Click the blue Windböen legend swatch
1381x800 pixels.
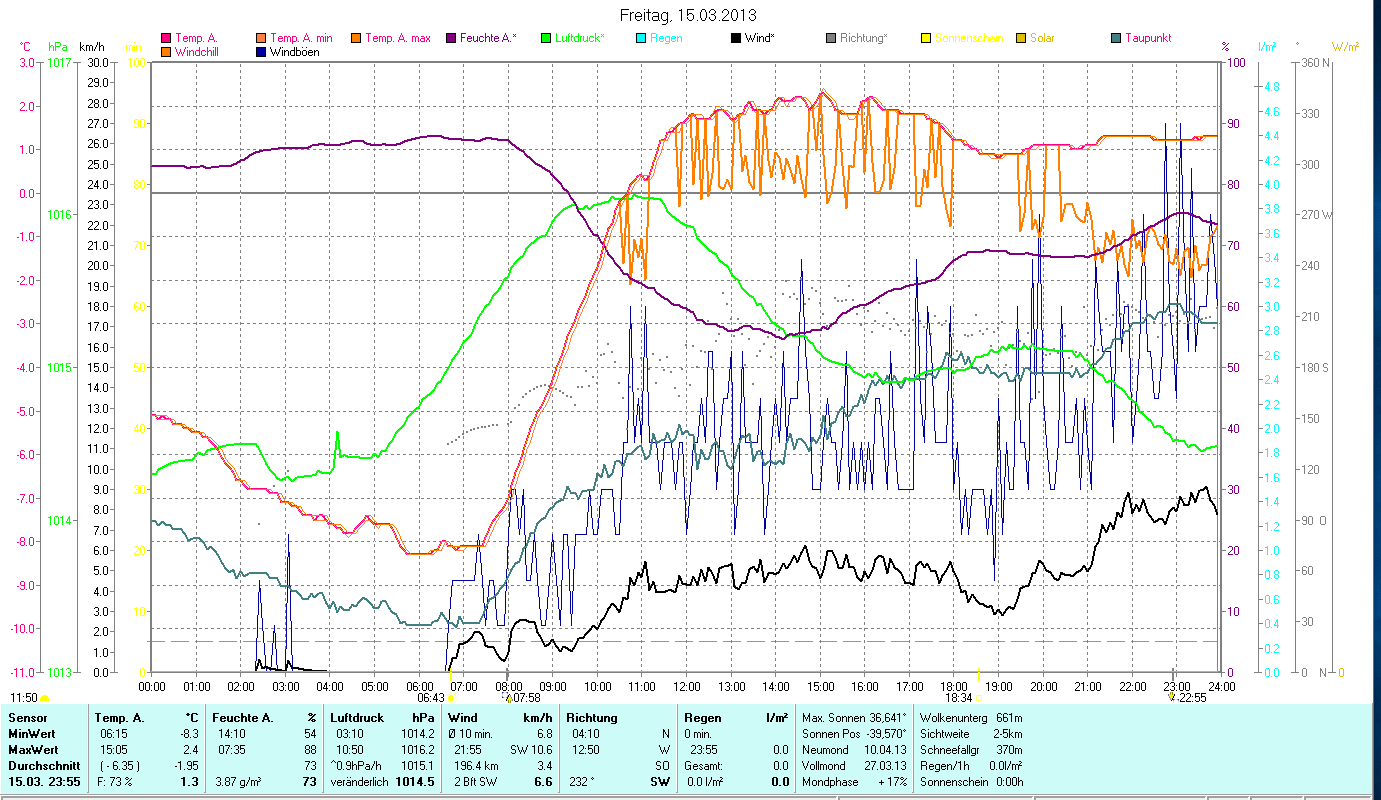point(262,52)
